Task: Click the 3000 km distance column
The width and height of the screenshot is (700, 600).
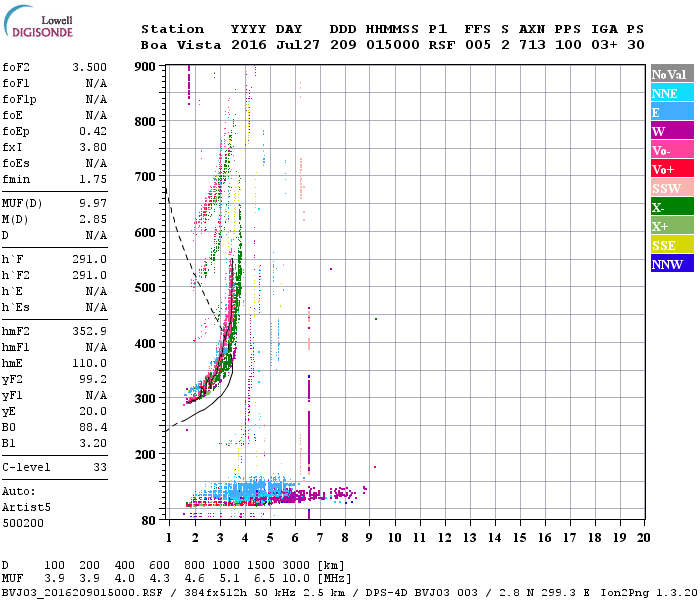Action: point(296,566)
